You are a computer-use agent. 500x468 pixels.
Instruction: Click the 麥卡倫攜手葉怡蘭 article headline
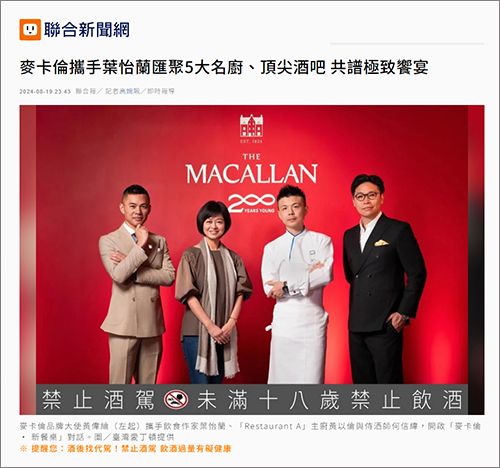pyautogui.click(x=224, y=68)
